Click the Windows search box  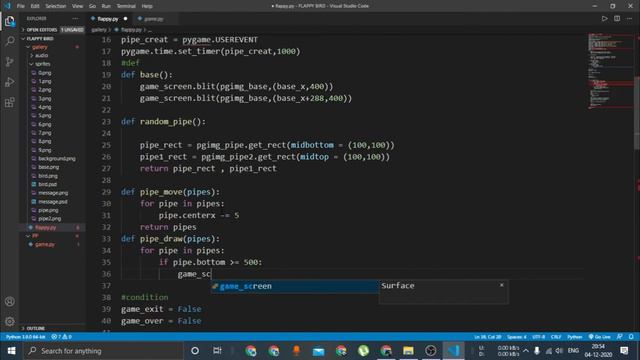coord(103,351)
